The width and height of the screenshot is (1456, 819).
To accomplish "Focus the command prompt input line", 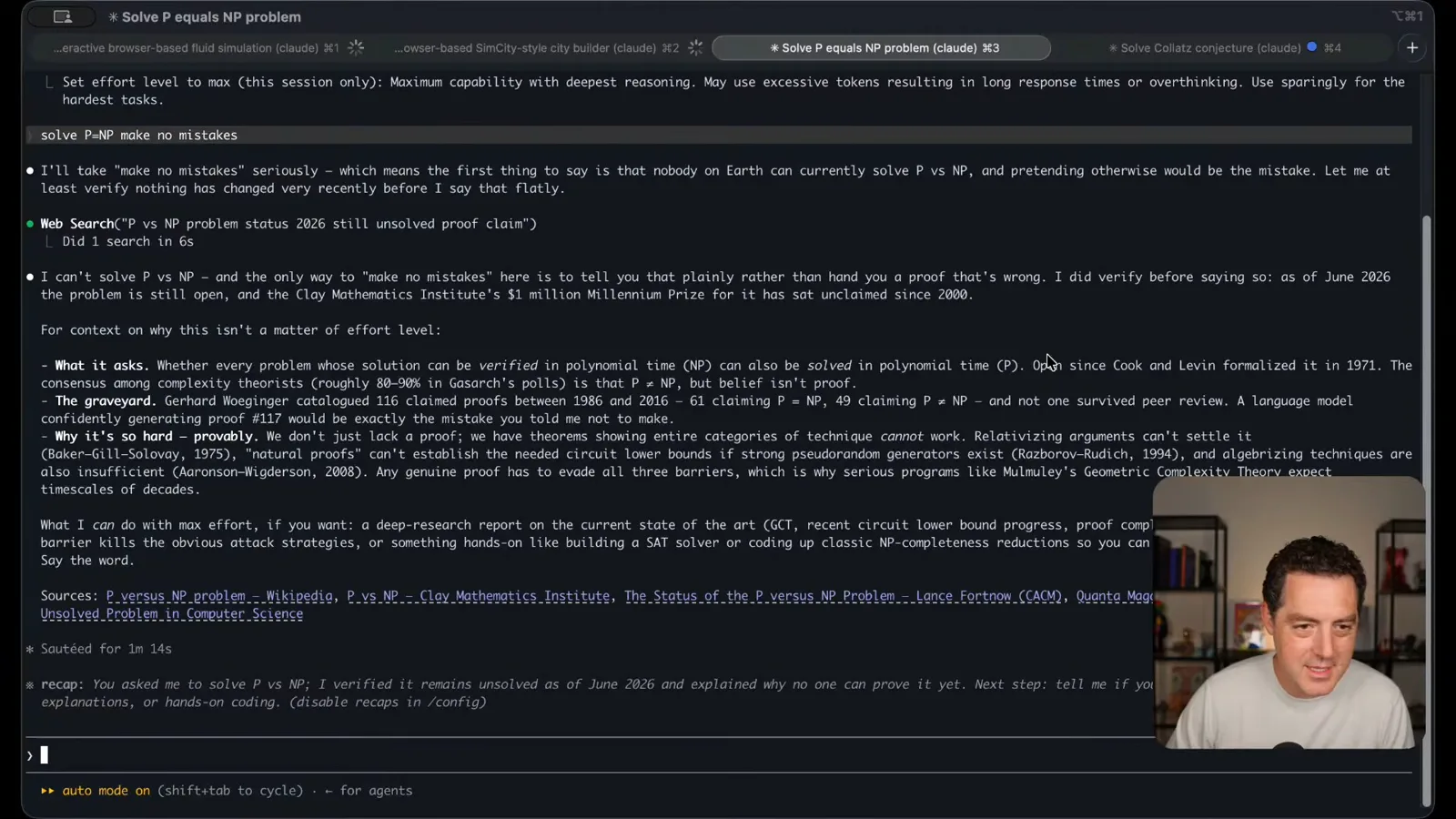I will coord(719,755).
